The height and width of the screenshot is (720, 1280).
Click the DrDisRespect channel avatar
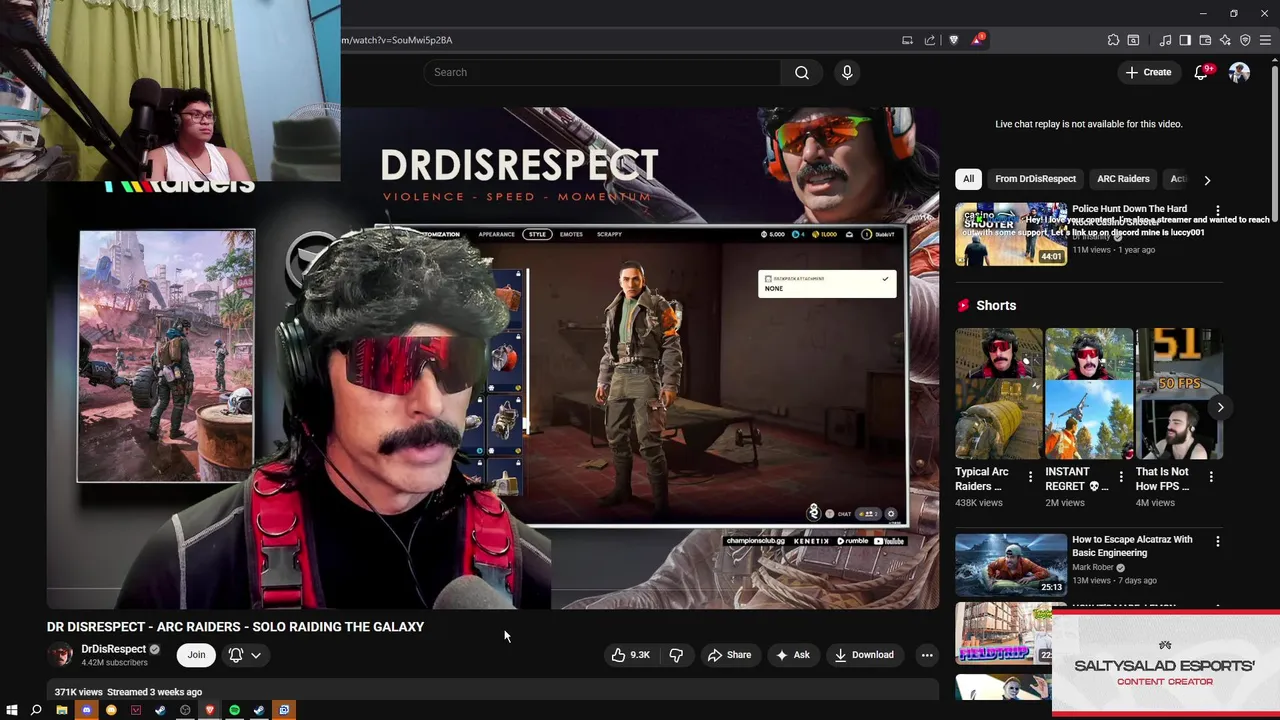[x=61, y=655]
